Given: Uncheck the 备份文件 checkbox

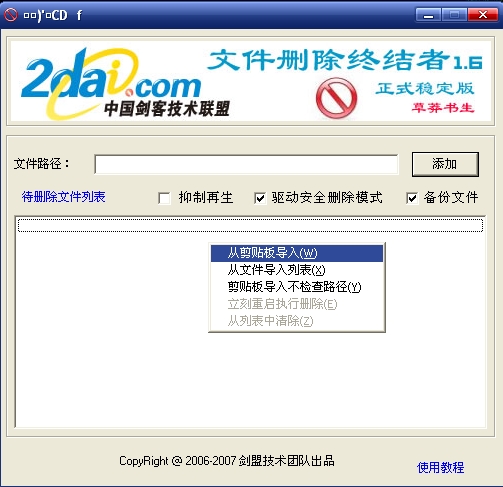Looking at the screenshot, I should click(412, 198).
